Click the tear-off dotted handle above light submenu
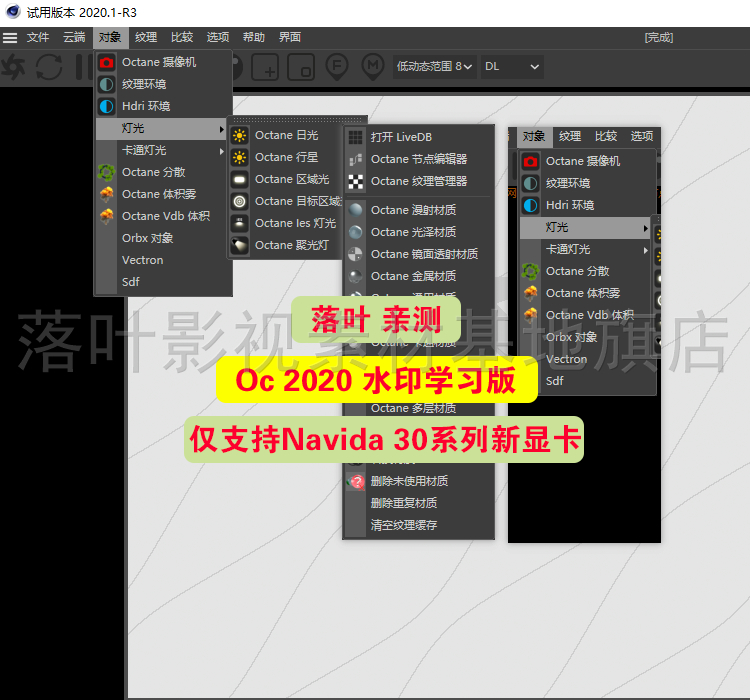This screenshot has height=700, width=750. pyautogui.click(x=297, y=120)
